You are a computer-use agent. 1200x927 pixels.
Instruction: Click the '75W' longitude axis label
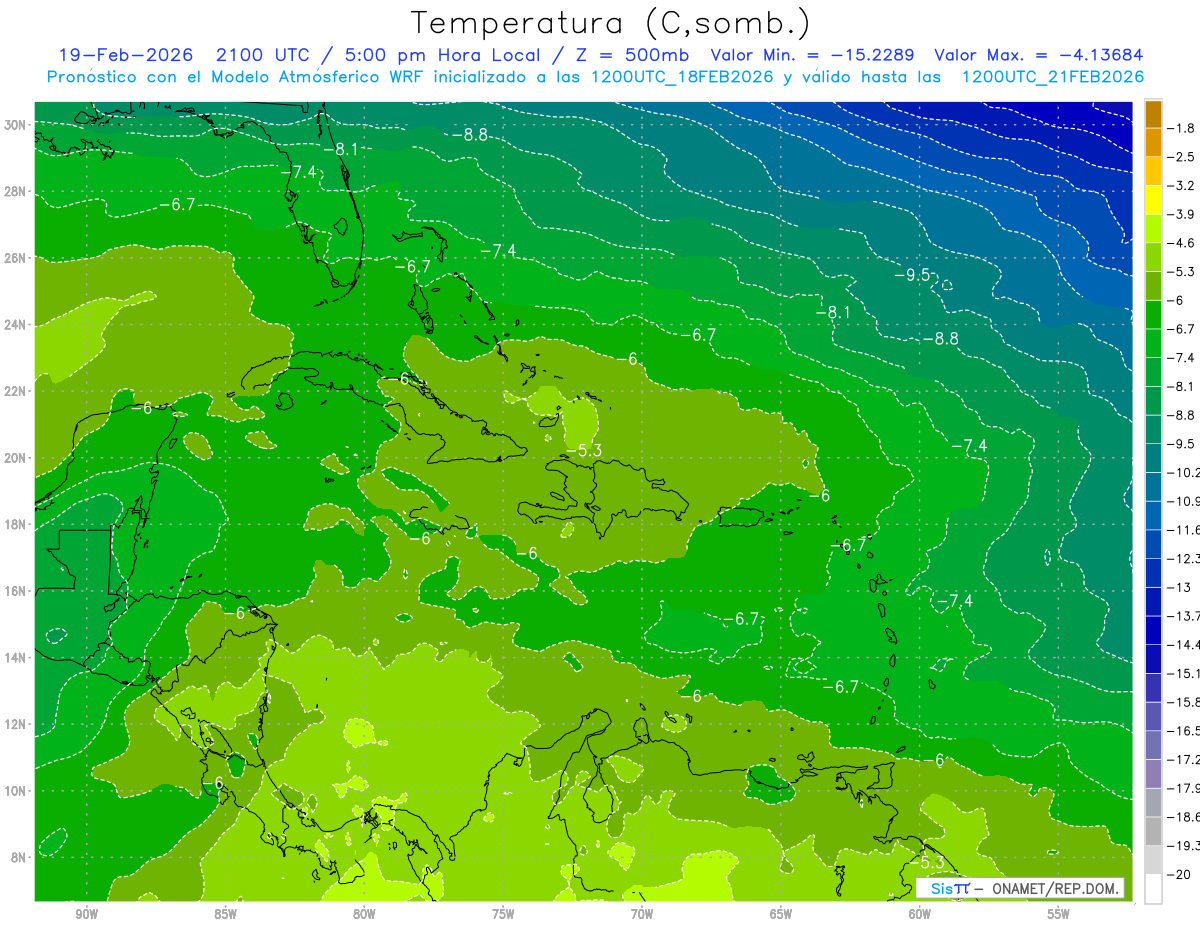point(503,914)
